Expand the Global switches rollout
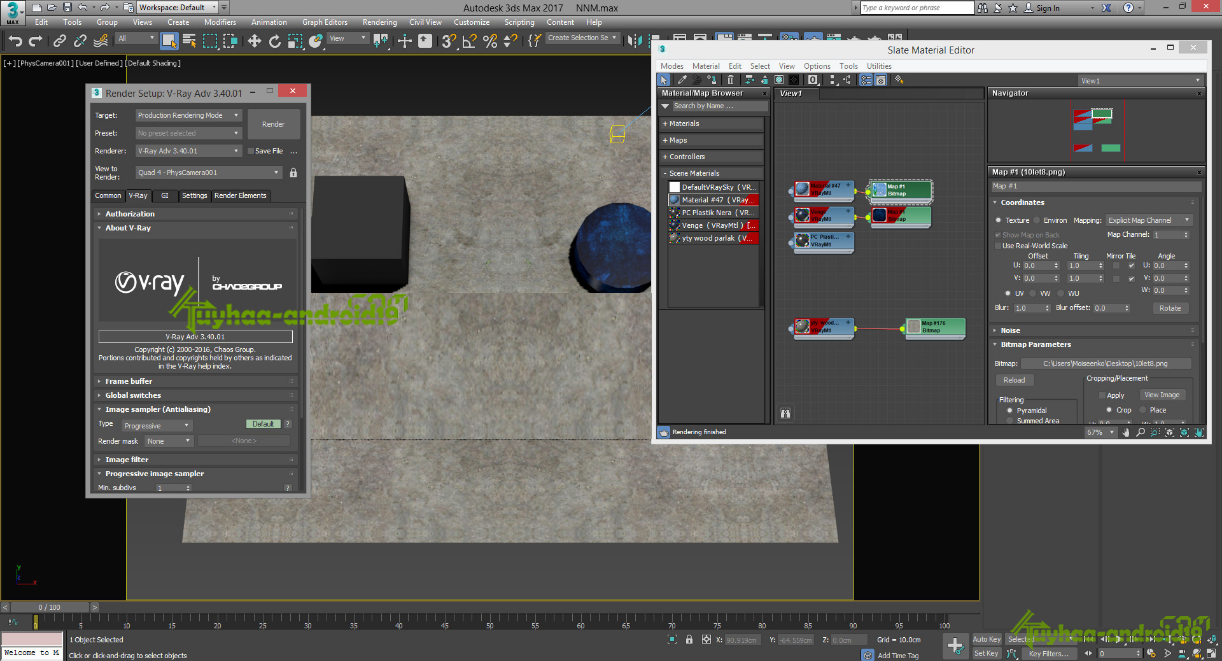The width and height of the screenshot is (1222, 661). pyautogui.click(x=196, y=395)
